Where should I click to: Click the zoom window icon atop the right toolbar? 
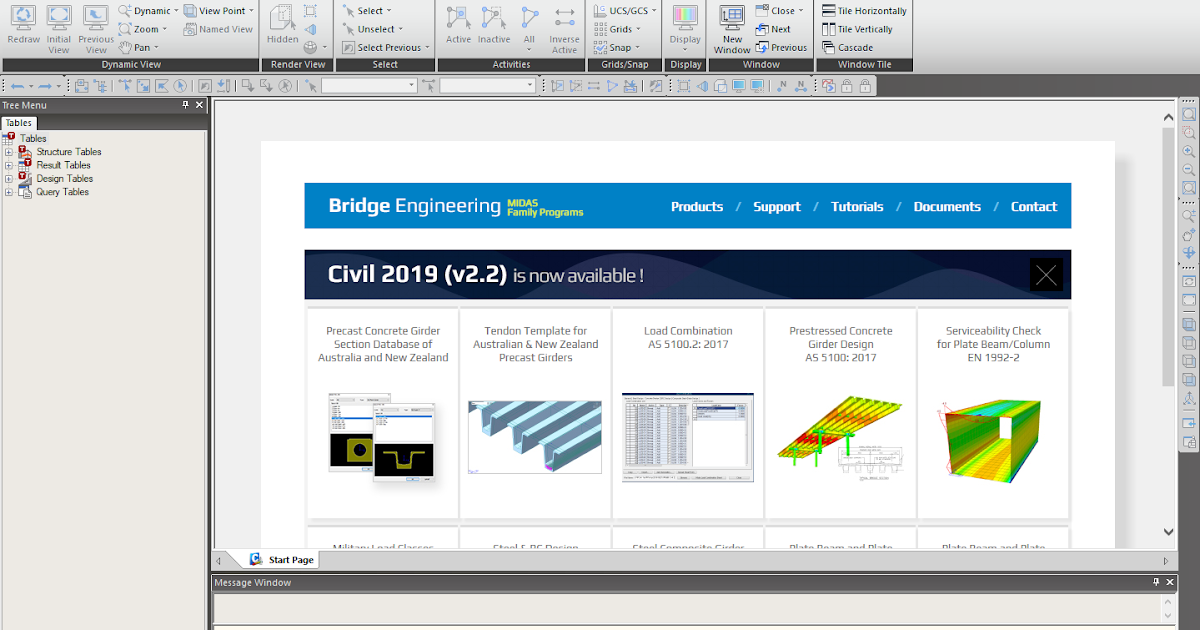(x=1189, y=115)
